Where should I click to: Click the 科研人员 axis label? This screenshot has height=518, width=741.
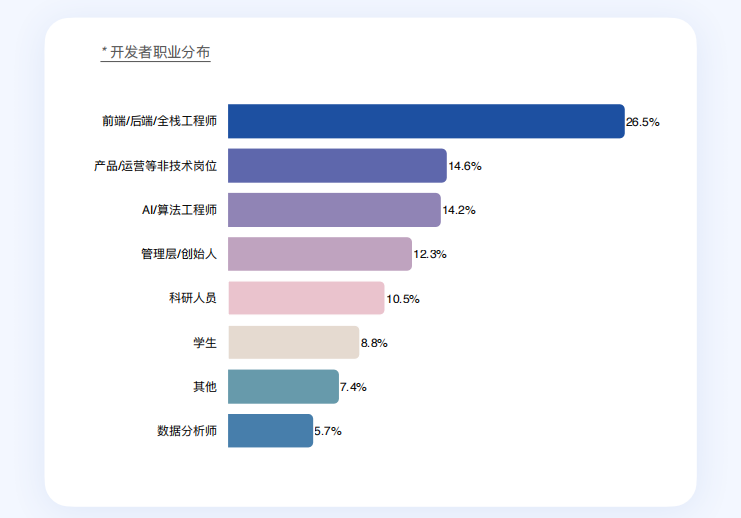[x=192, y=298]
